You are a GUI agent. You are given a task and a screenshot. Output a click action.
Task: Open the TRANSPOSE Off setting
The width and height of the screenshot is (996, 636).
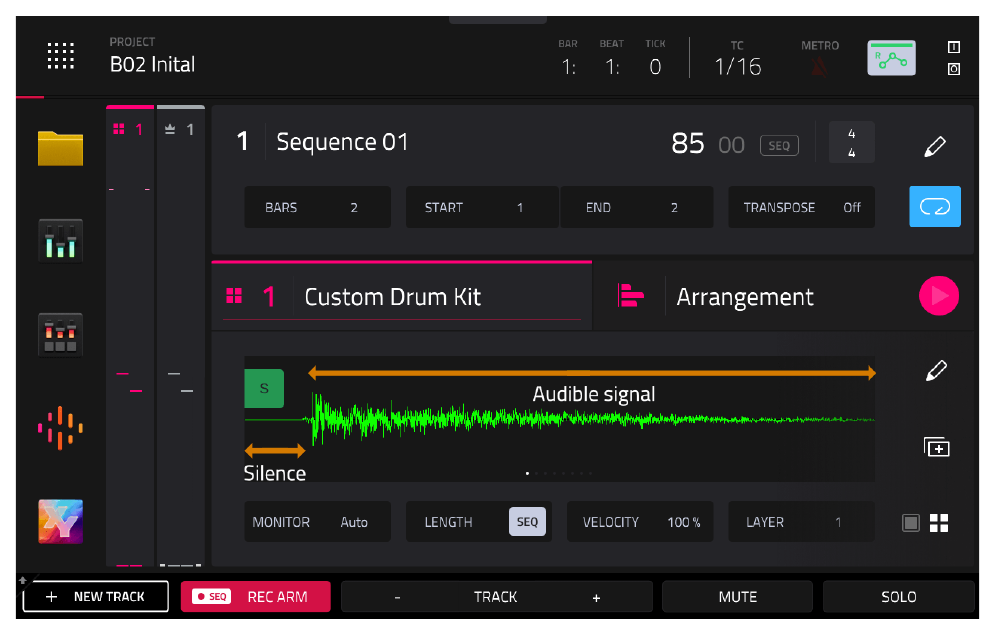(x=802, y=207)
